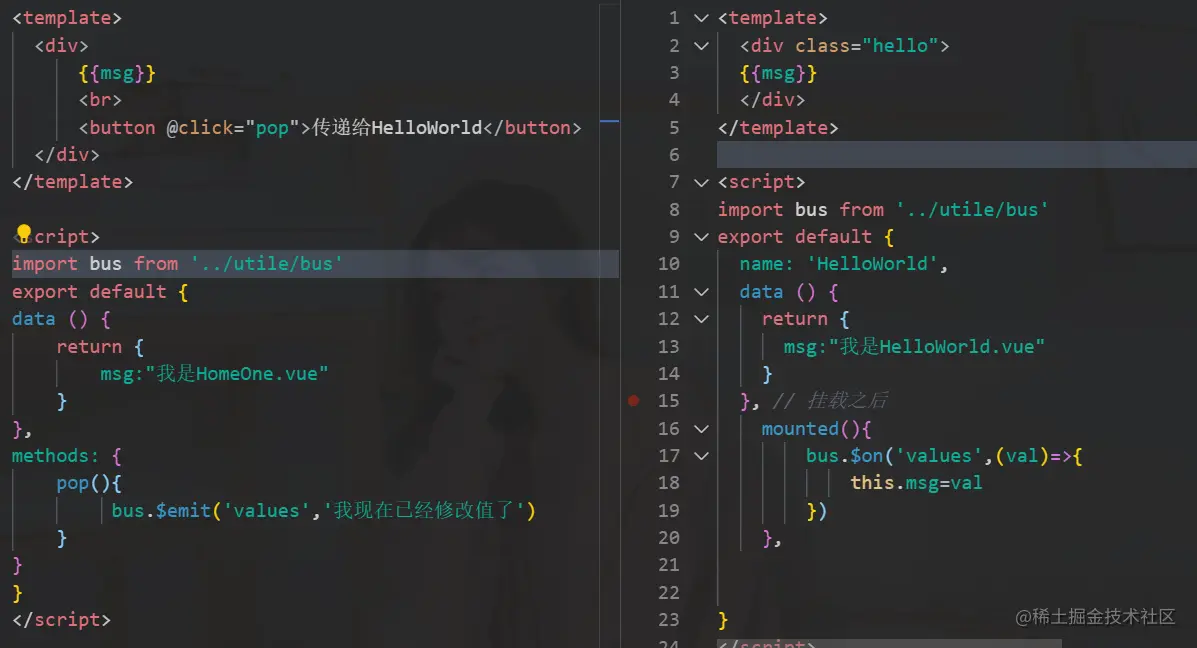Image resolution: width=1197 pixels, height=648 pixels.
Task: Collapse the script block on line 7
Action: (x=700, y=182)
